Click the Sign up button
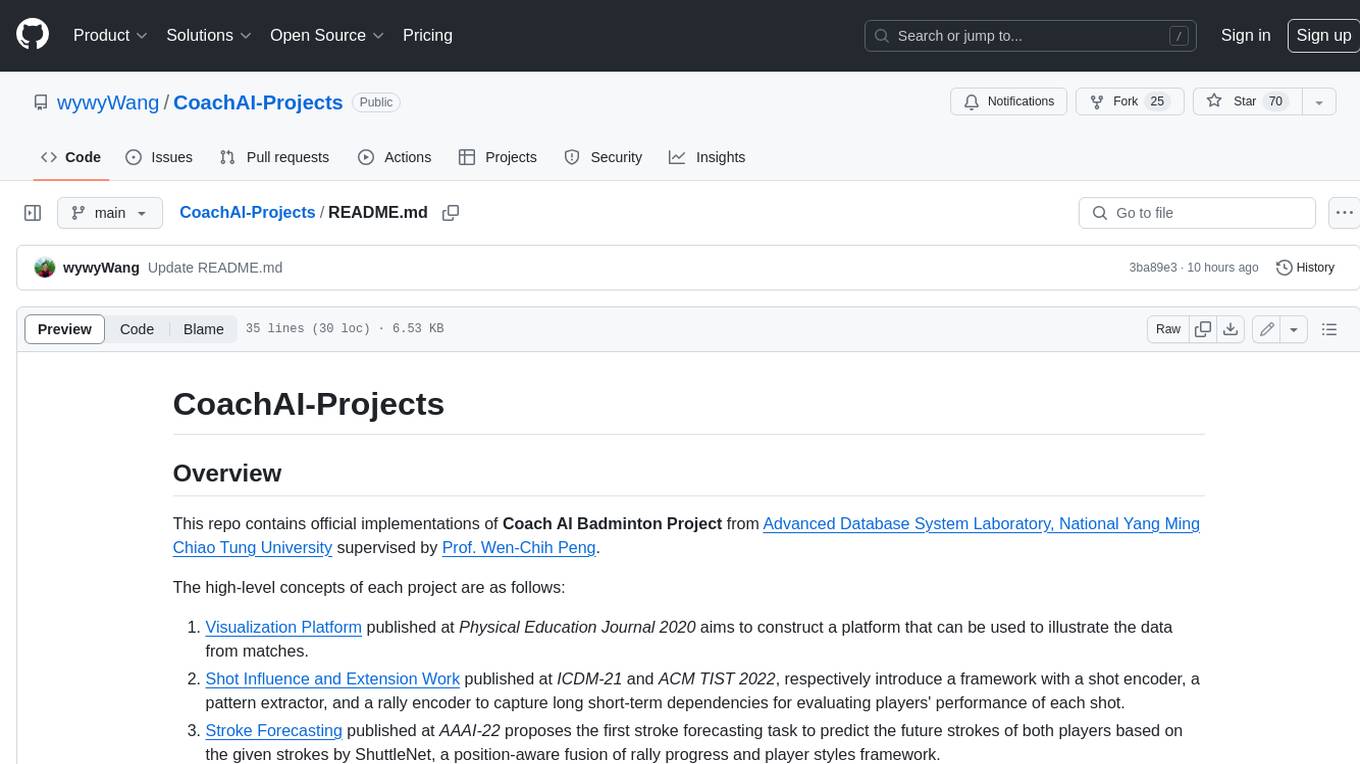 1323,35
